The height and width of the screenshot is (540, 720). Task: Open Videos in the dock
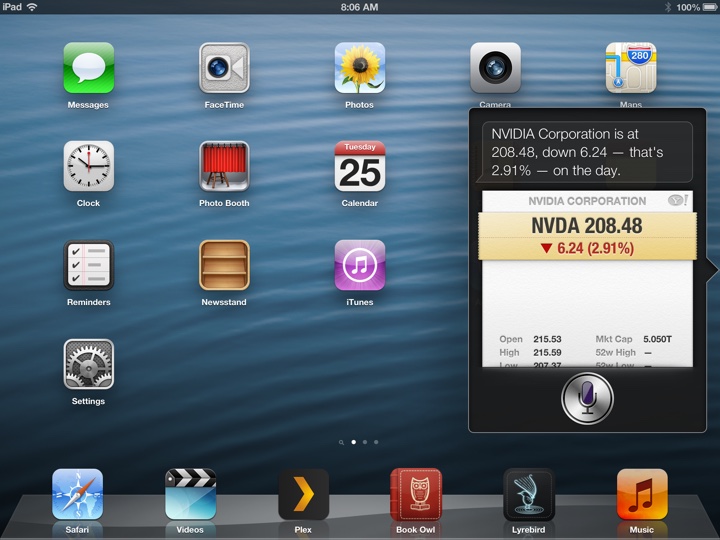pos(190,494)
